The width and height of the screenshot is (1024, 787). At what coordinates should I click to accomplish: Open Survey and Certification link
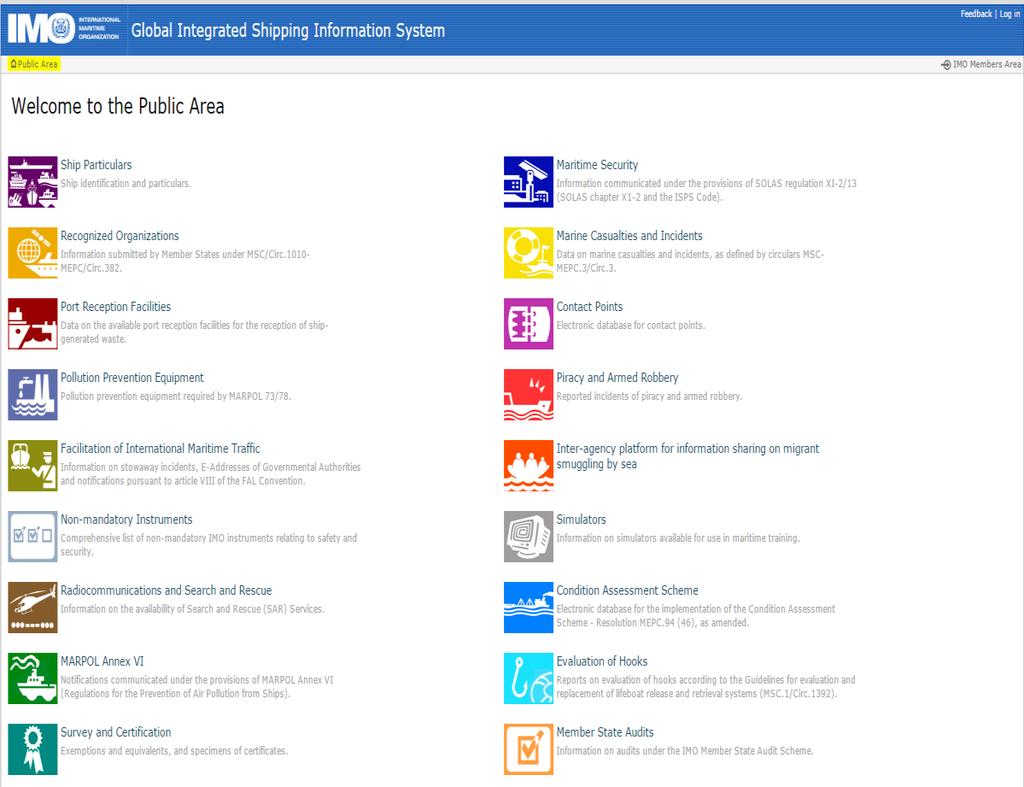click(116, 732)
